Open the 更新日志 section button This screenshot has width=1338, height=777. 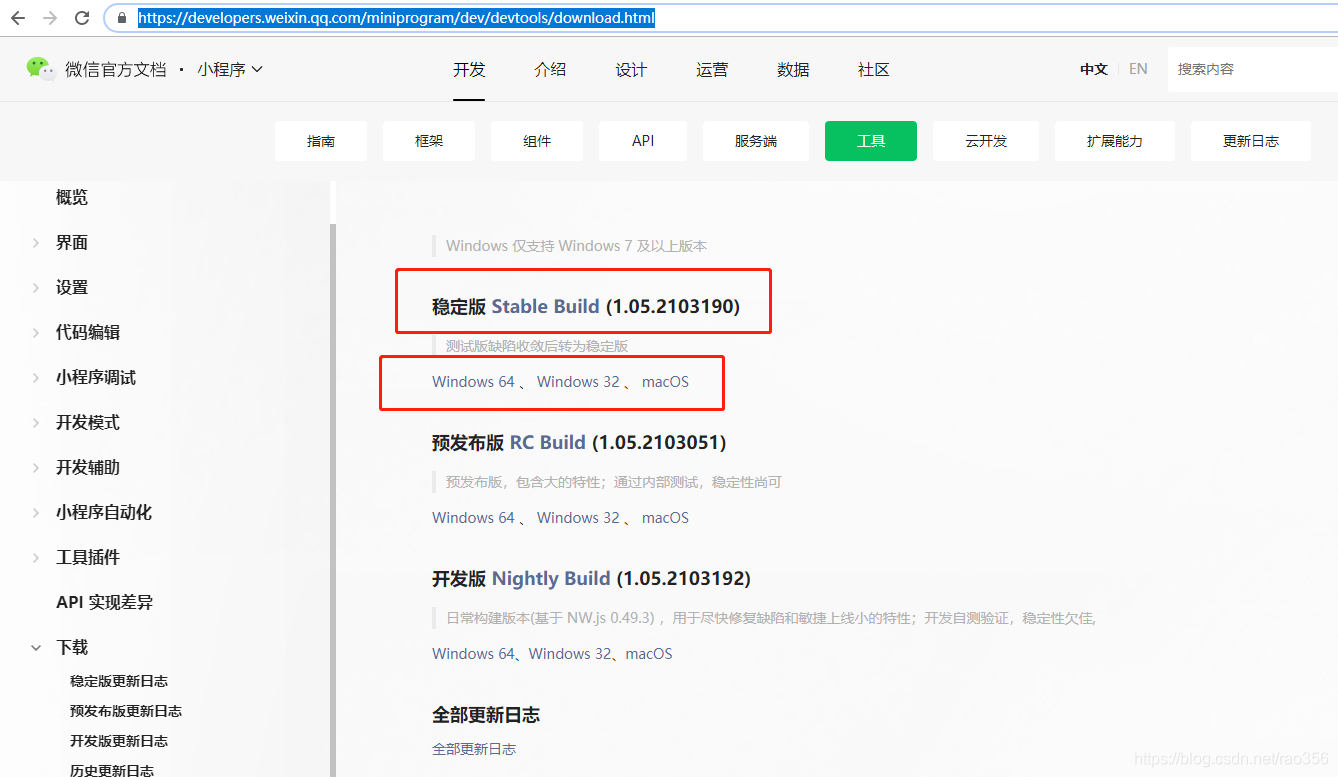tap(1251, 141)
